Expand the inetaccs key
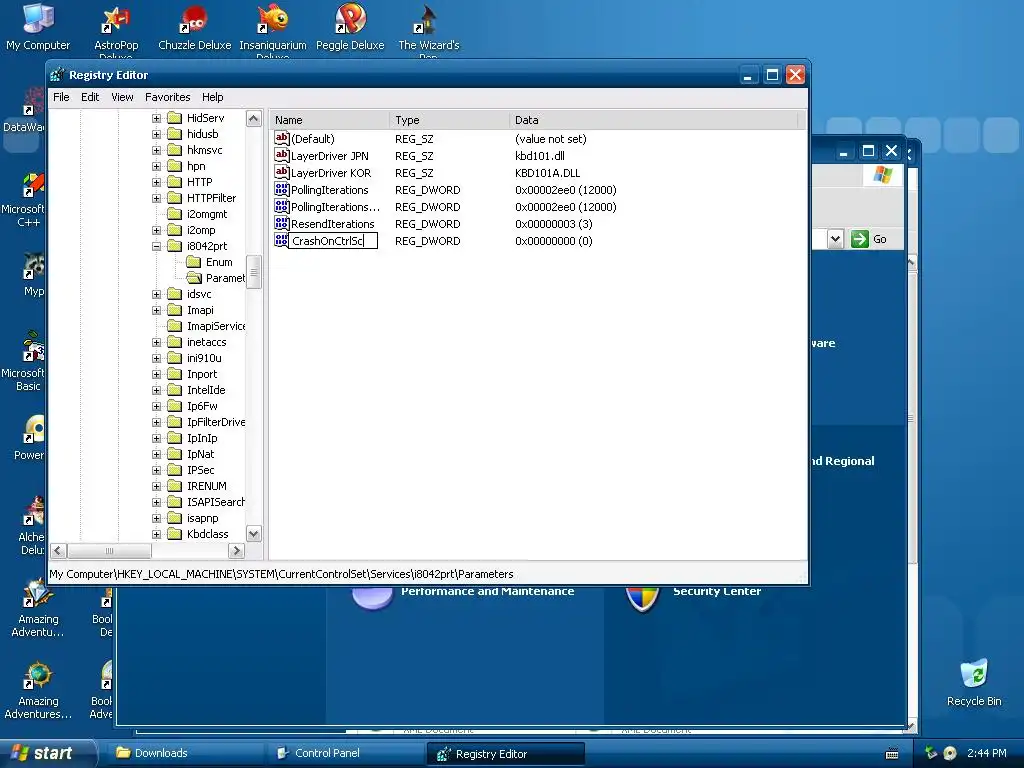1024x768 pixels. click(x=156, y=342)
